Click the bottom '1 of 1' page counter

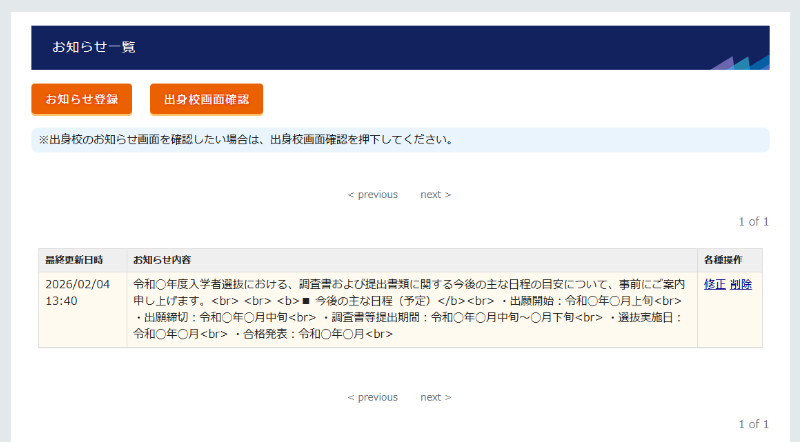tap(753, 424)
